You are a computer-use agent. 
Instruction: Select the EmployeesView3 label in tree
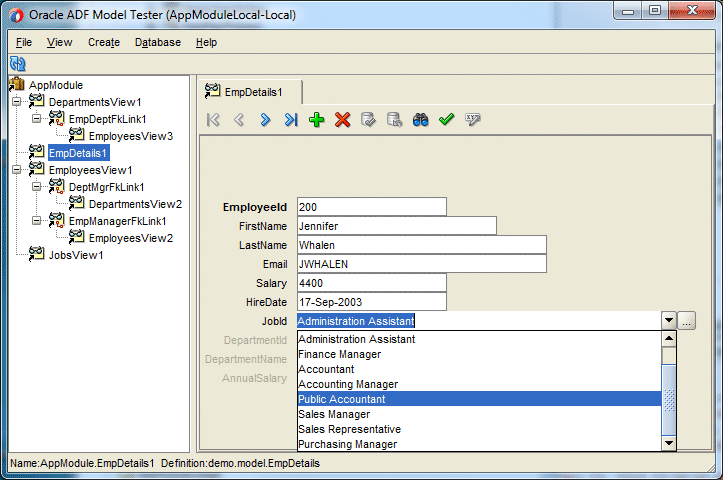point(131,136)
